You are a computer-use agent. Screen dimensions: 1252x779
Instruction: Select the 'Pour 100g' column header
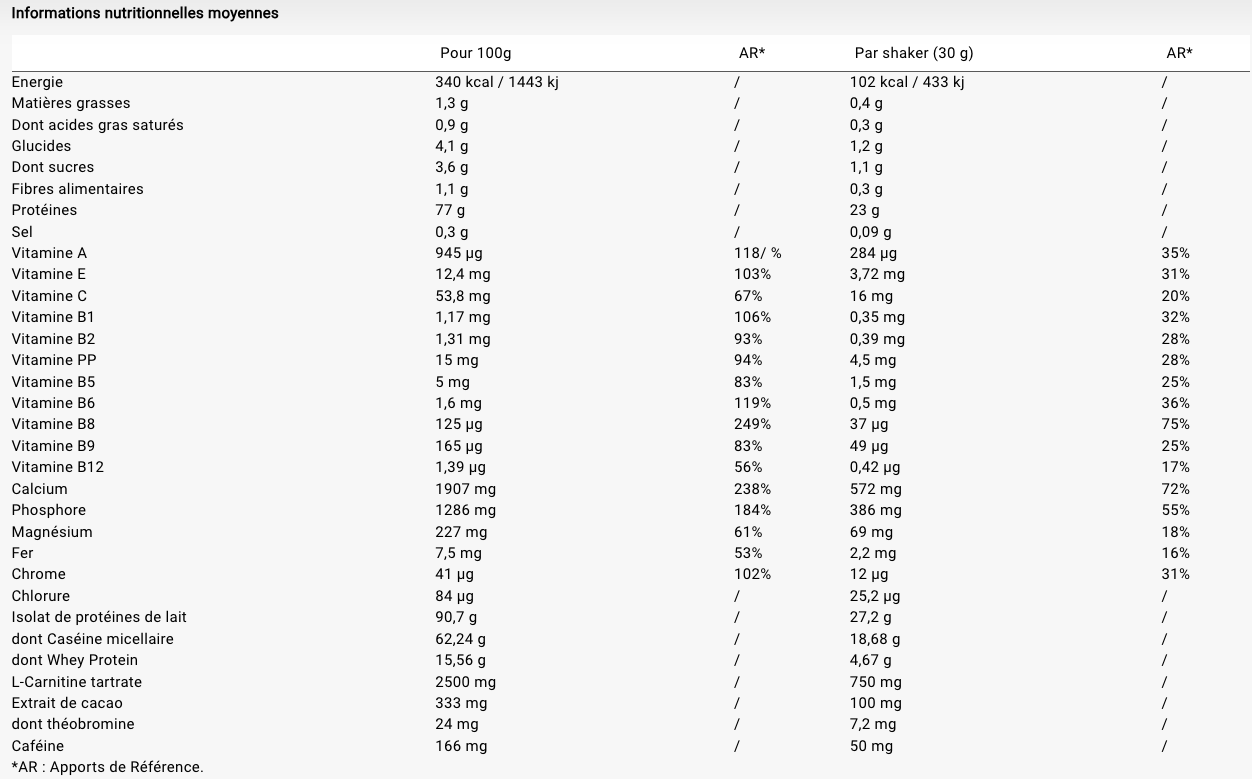point(475,53)
